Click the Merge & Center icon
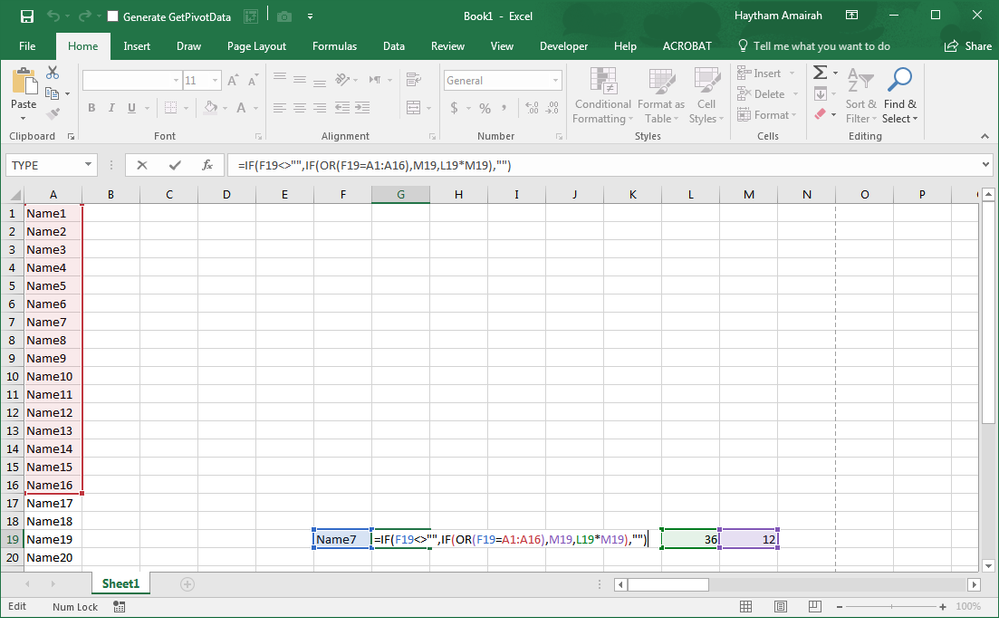 click(413, 108)
